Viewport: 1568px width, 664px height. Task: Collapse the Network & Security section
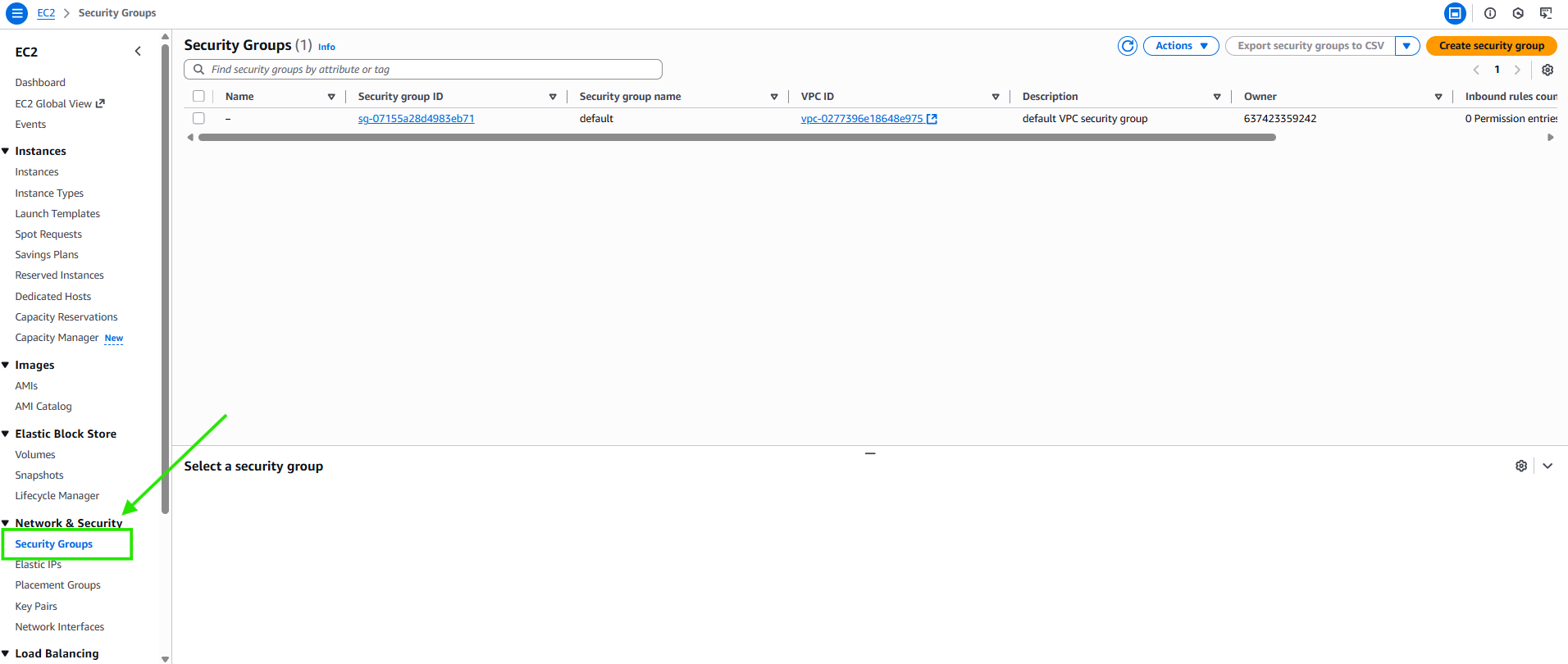click(6, 523)
